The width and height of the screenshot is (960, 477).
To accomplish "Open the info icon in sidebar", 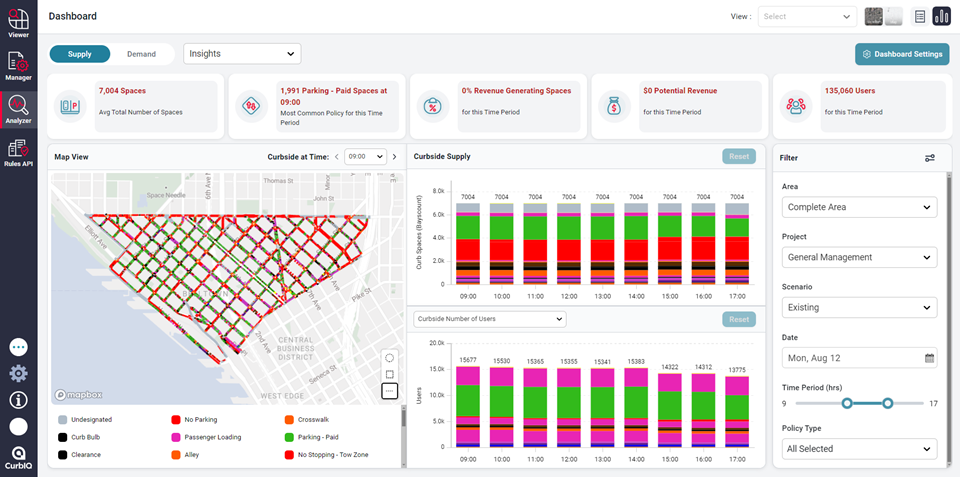I will (x=18, y=400).
